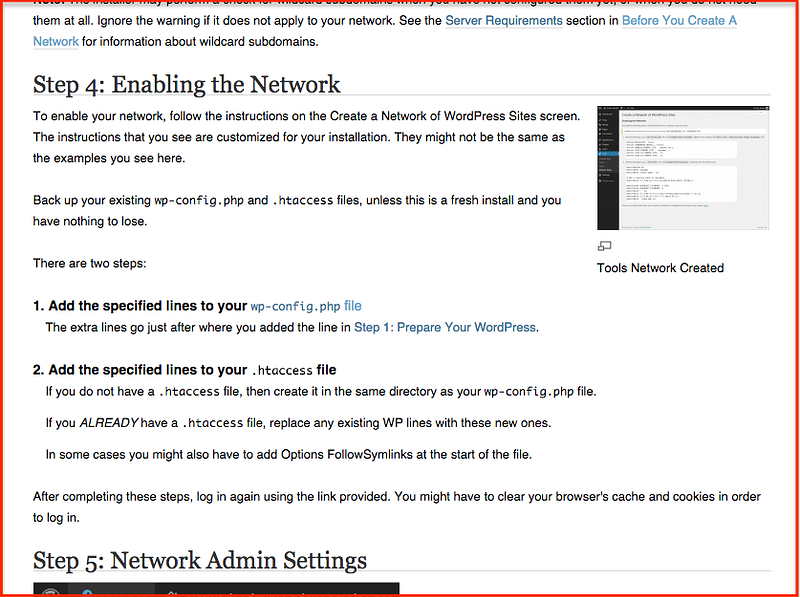Click the 'To enable your network' paragraph

point(307,137)
